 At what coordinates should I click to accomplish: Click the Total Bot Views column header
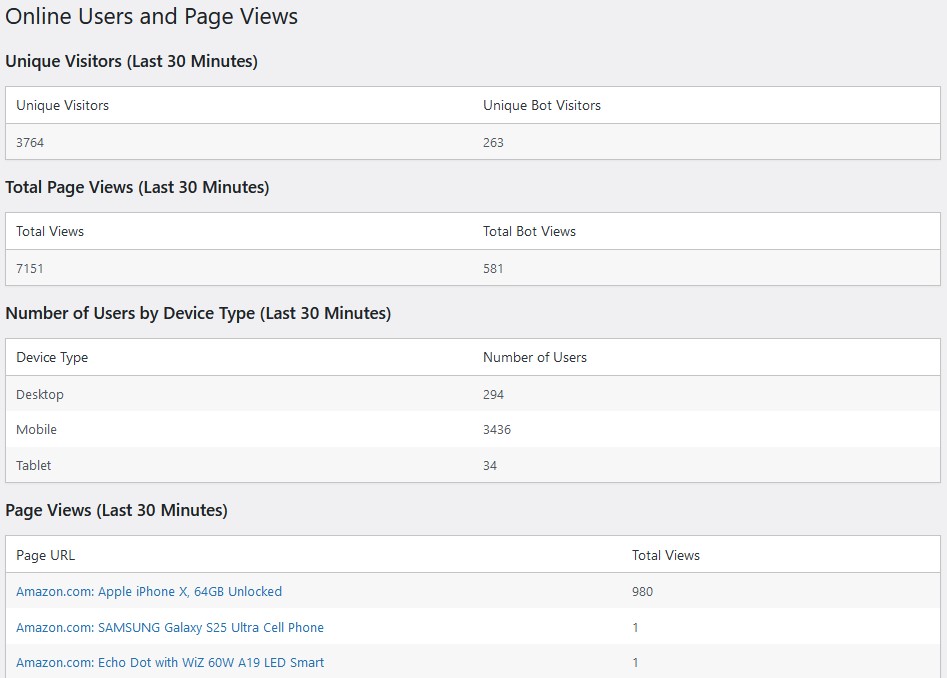(529, 231)
